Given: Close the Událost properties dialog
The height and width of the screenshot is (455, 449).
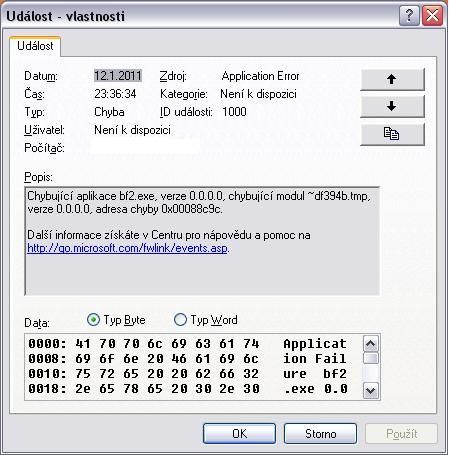Looking at the screenshot, I should click(432, 15).
